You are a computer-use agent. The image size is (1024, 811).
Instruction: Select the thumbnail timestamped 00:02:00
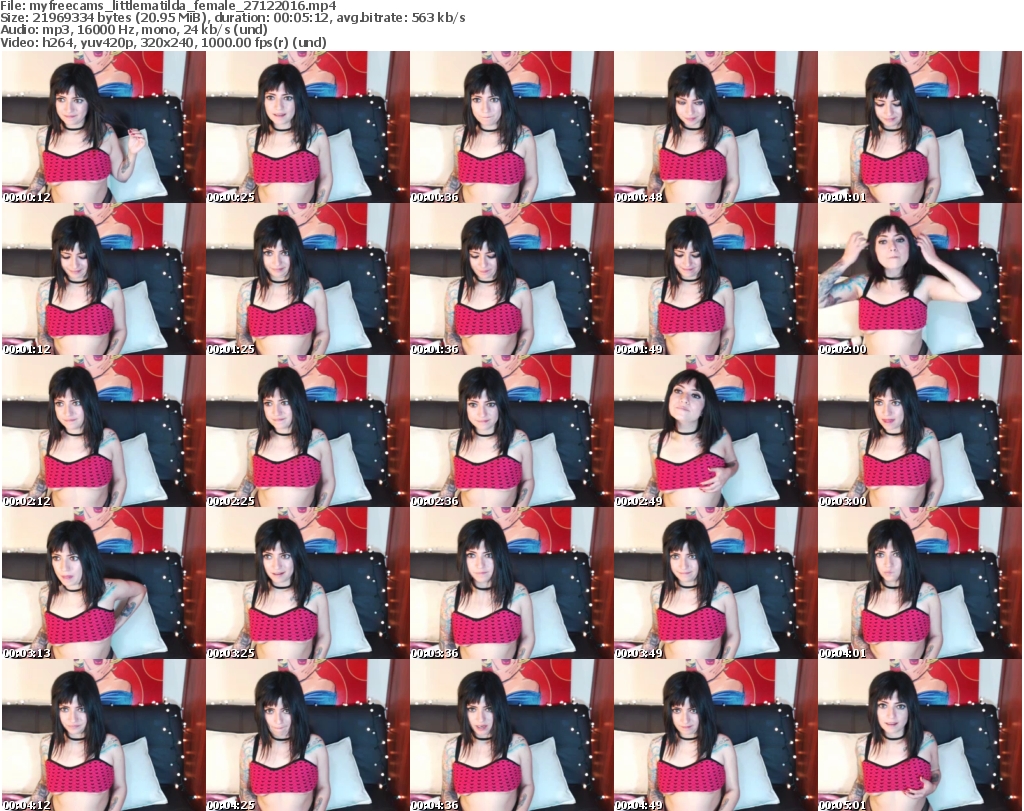[x=920, y=279]
